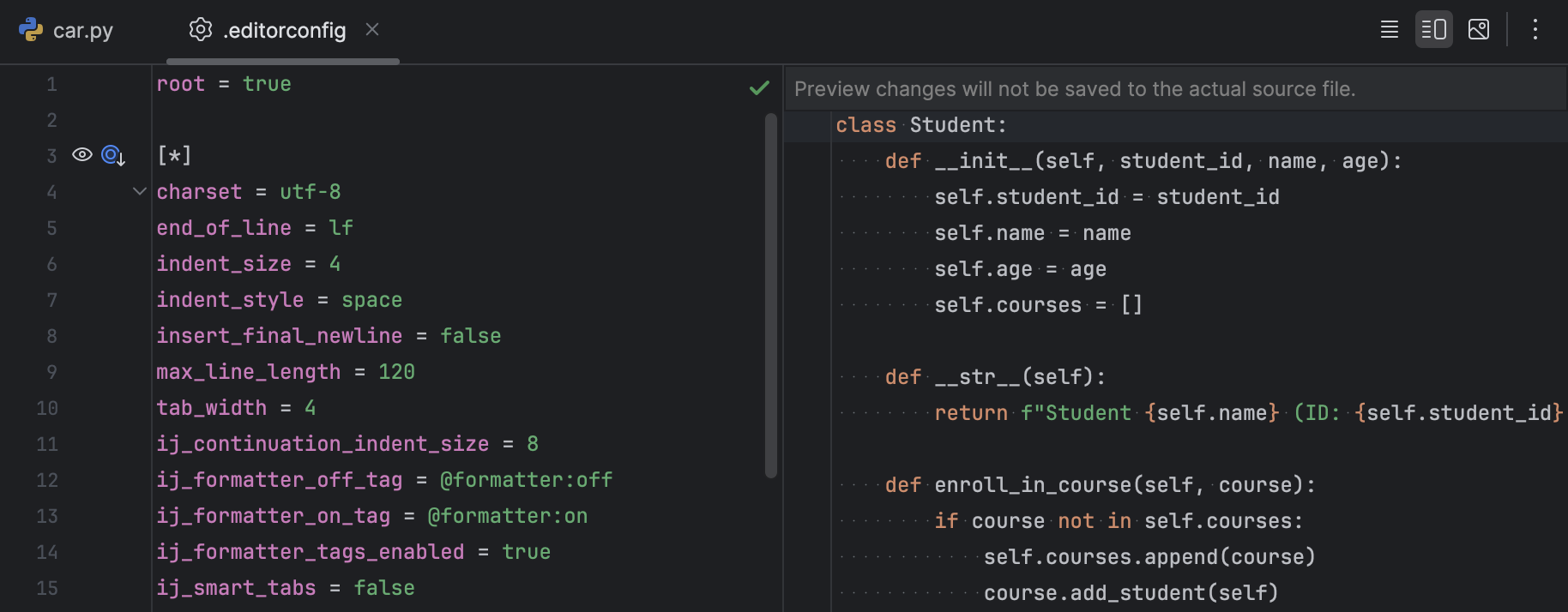Click the [*] section header on line 3
Screen dimensions: 1568x612
click(174, 156)
